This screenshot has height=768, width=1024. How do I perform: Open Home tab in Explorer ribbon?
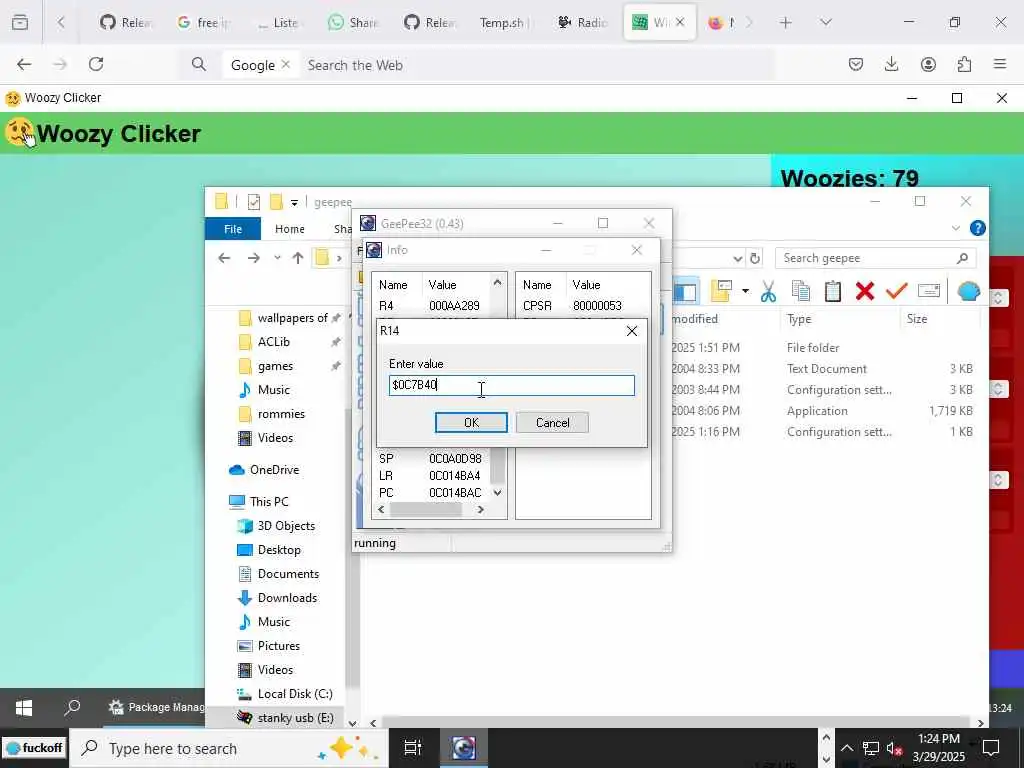point(289,229)
